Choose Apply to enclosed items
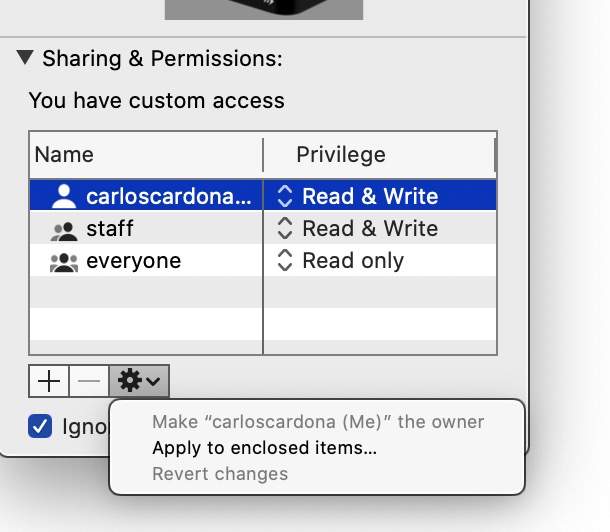This screenshot has height=532, width=610. tap(264, 448)
